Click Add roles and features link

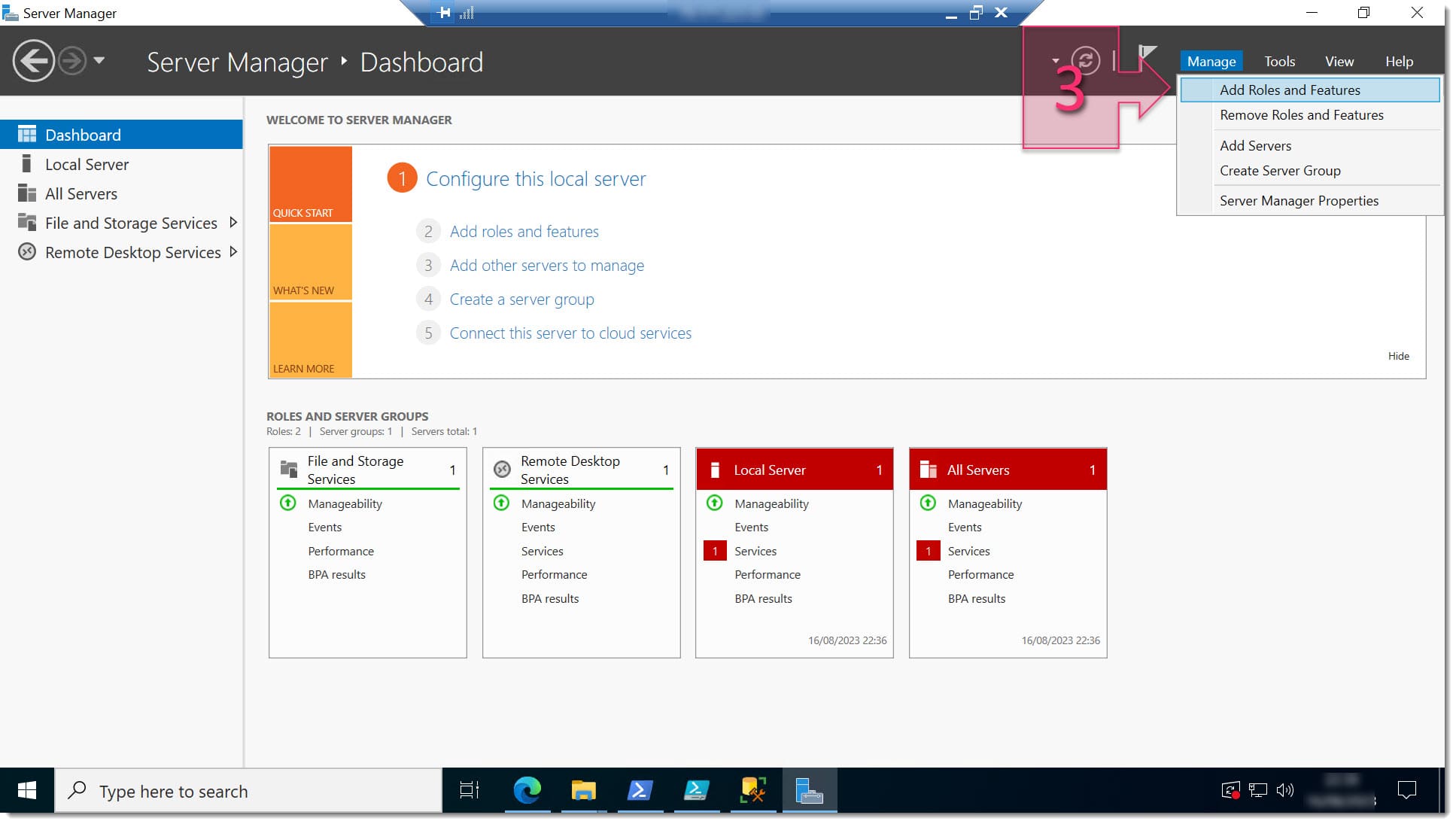pyautogui.click(x=524, y=232)
